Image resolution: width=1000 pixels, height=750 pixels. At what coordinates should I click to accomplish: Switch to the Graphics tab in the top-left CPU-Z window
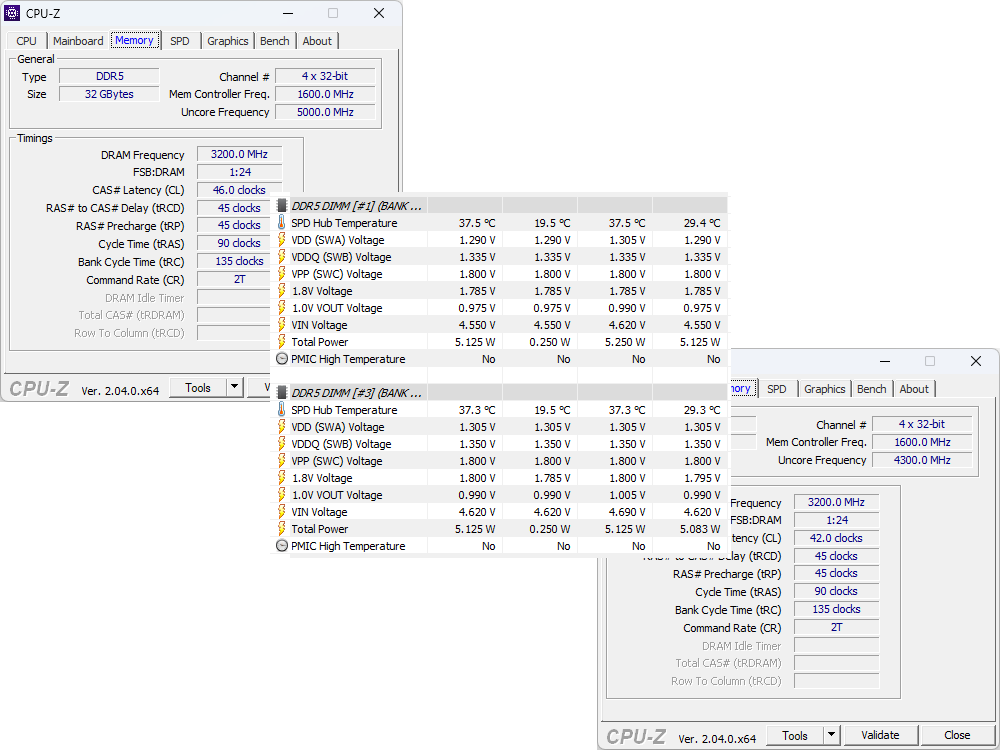228,41
